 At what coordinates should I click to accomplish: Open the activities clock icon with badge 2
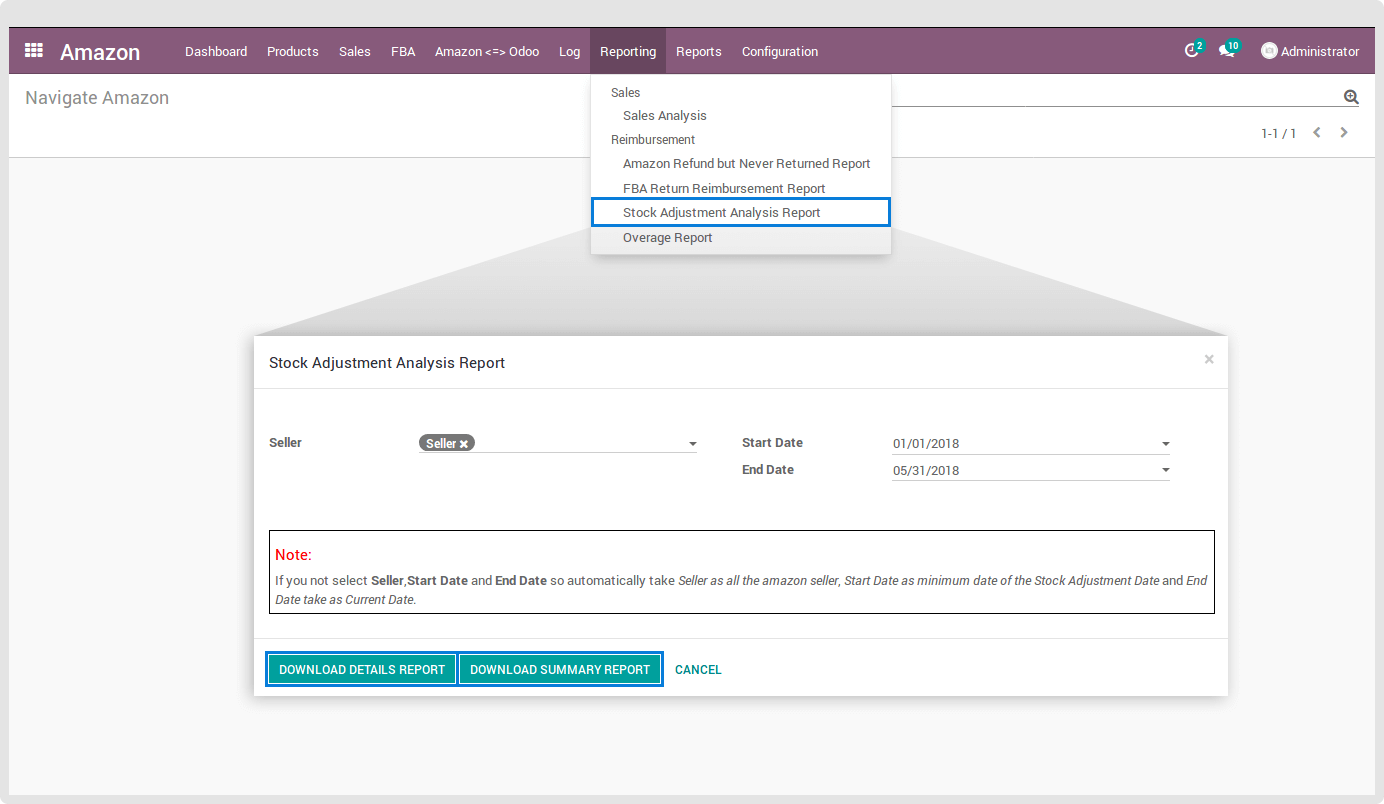(x=1192, y=51)
